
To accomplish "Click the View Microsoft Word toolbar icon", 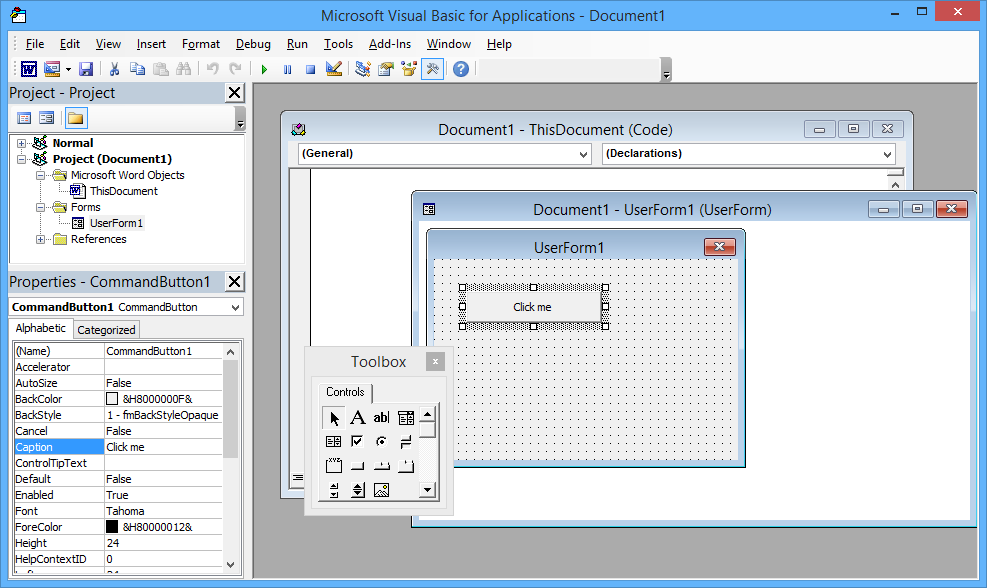I will coord(29,69).
